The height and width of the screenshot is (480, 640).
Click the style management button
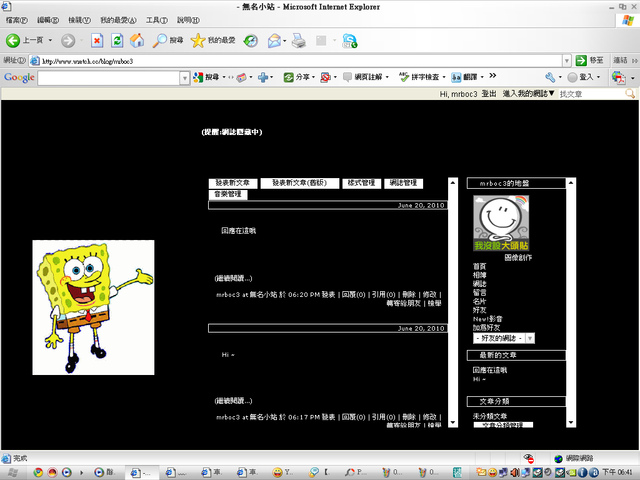pos(361,183)
